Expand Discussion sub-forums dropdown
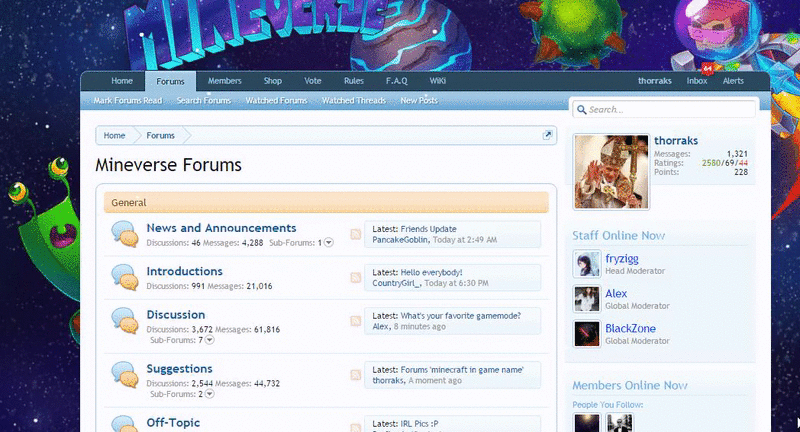 point(210,340)
